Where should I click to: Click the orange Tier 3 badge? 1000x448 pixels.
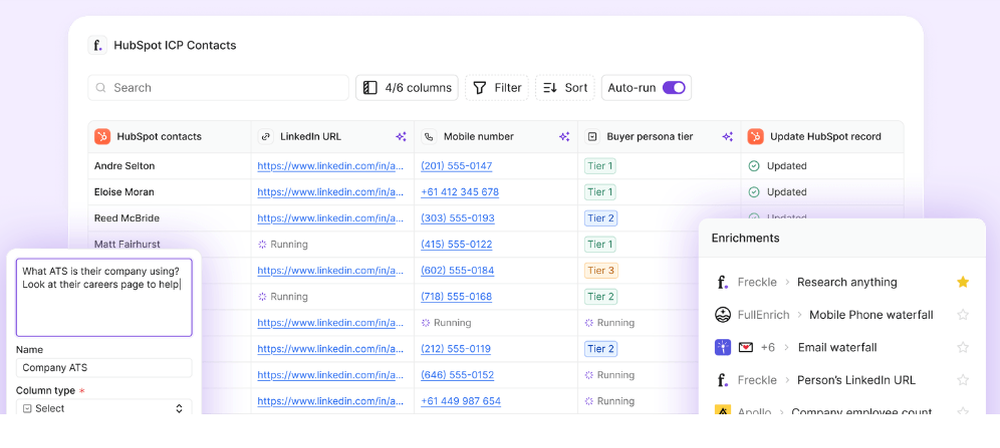[601, 271]
